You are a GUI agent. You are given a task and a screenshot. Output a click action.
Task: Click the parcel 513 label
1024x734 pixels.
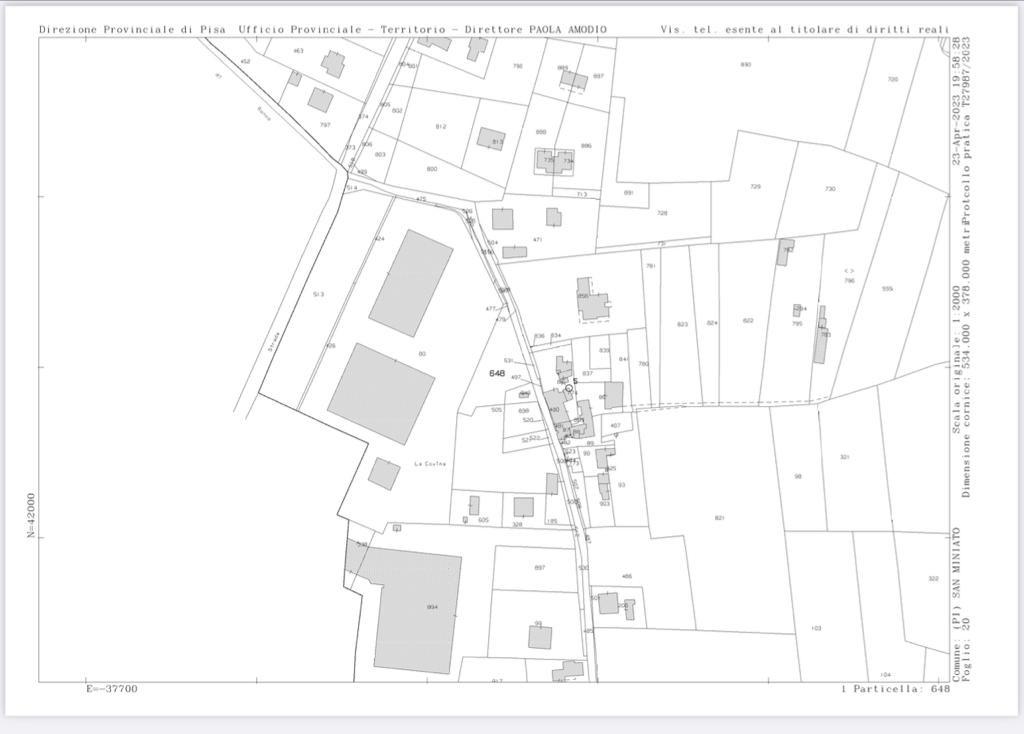point(318,294)
